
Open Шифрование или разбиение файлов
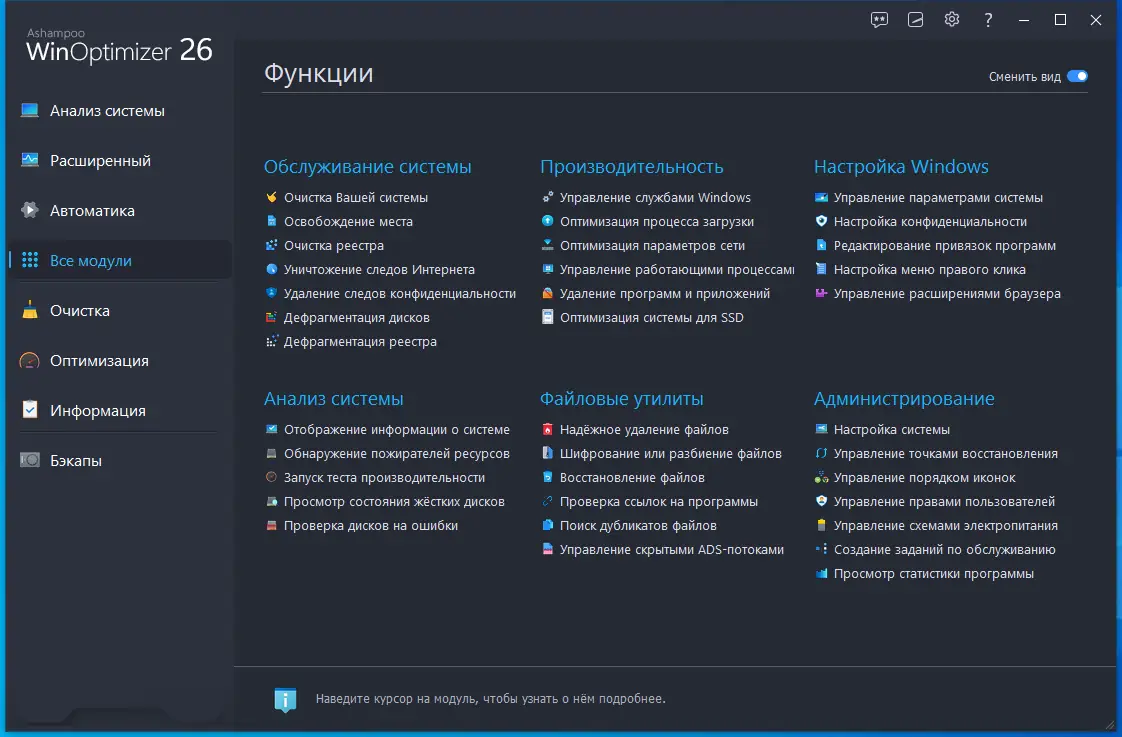(x=670, y=454)
